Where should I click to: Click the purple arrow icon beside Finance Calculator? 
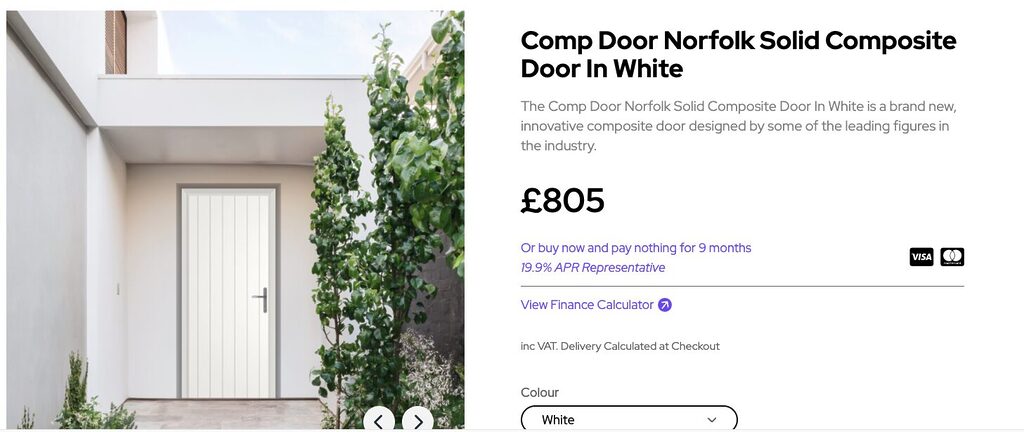(665, 305)
